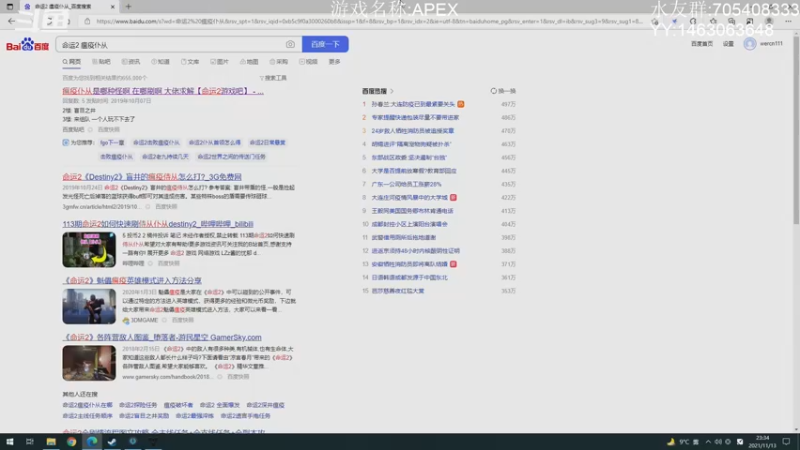This screenshot has width=800, height=450.
Task: Click the Windows Start button
Action: coord(10,441)
